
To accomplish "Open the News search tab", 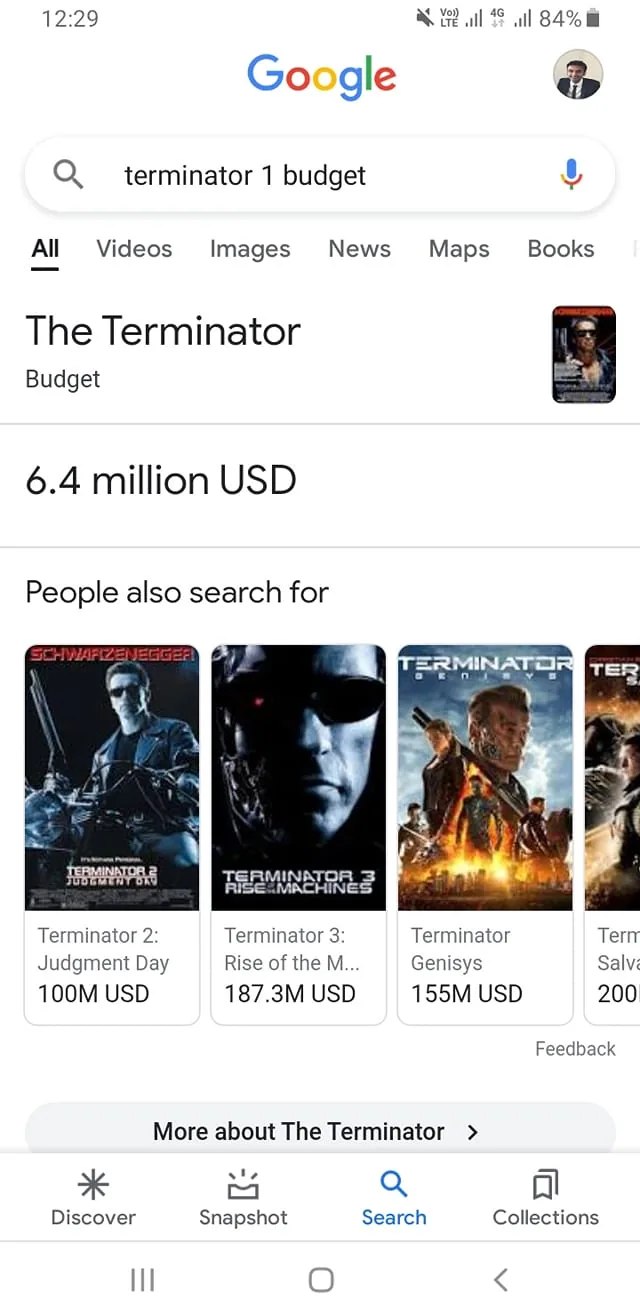I will click(359, 249).
